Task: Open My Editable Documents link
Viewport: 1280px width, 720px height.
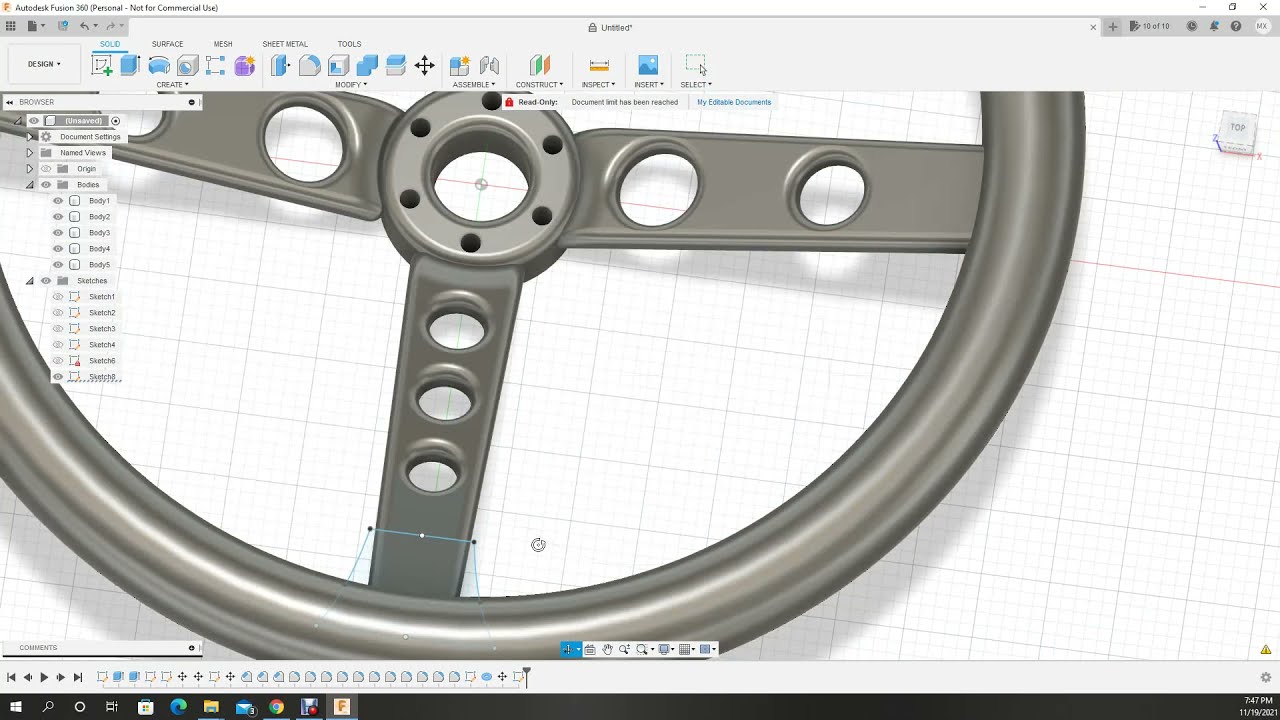Action: click(x=734, y=102)
